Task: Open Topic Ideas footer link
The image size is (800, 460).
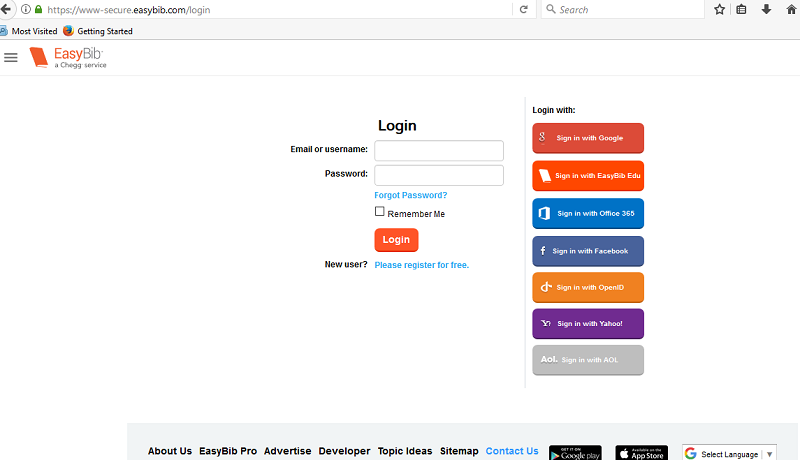Action: [x=405, y=451]
